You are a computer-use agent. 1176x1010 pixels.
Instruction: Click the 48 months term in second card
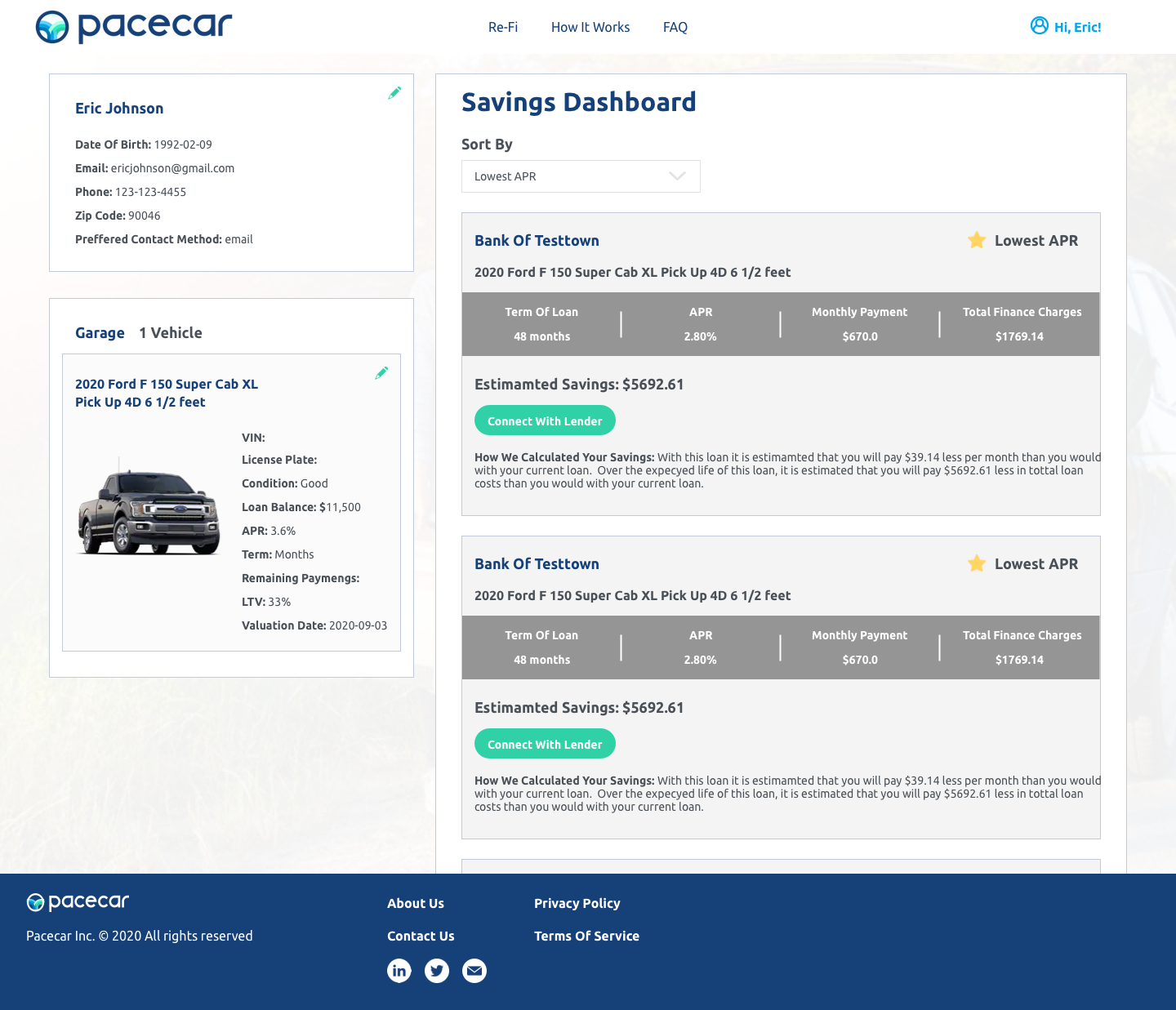(541, 660)
